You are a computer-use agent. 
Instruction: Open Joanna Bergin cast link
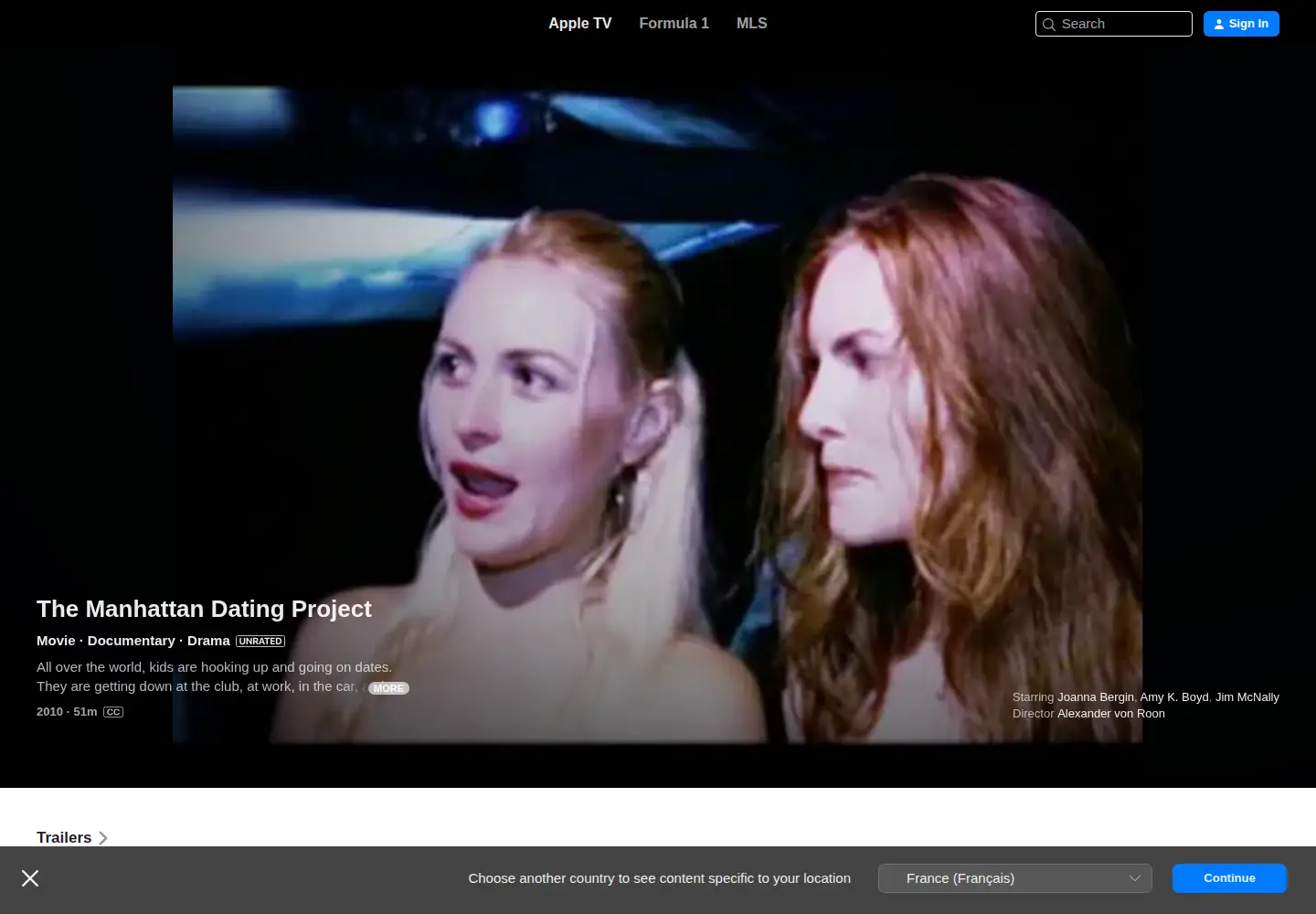[x=1095, y=697]
